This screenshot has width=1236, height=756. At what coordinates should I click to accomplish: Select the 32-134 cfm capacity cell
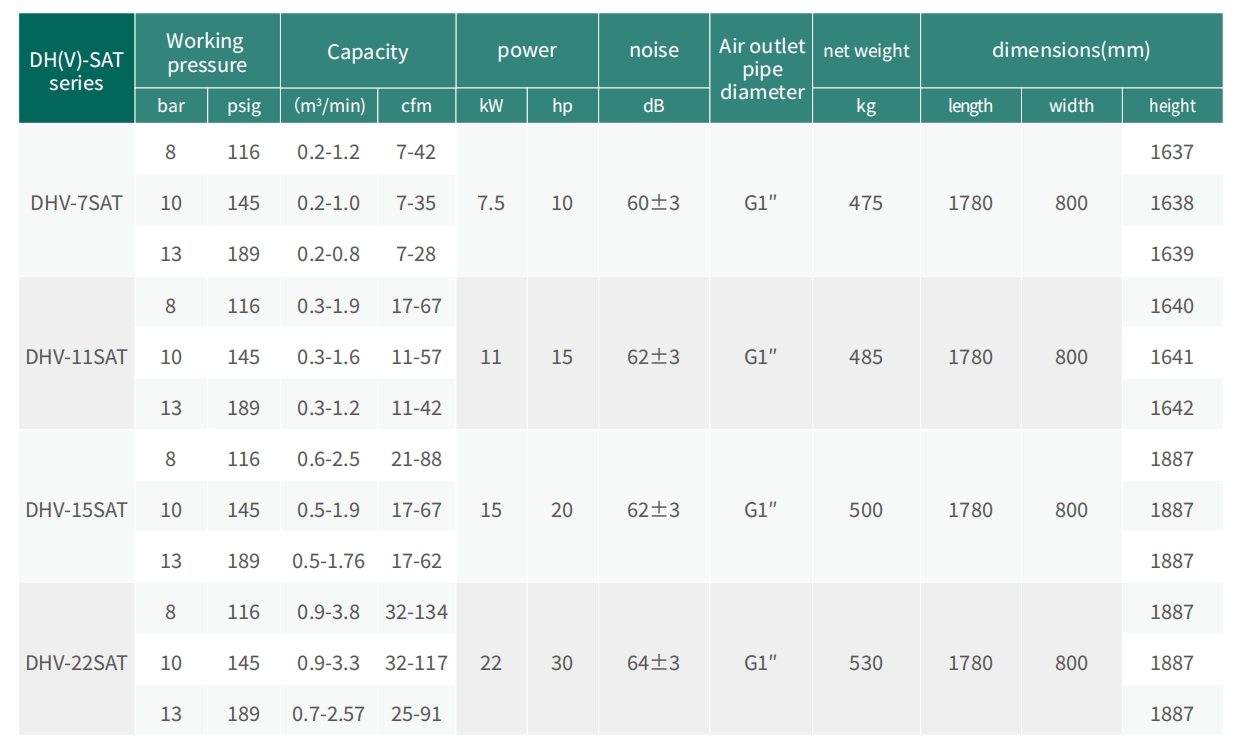pyautogui.click(x=416, y=612)
